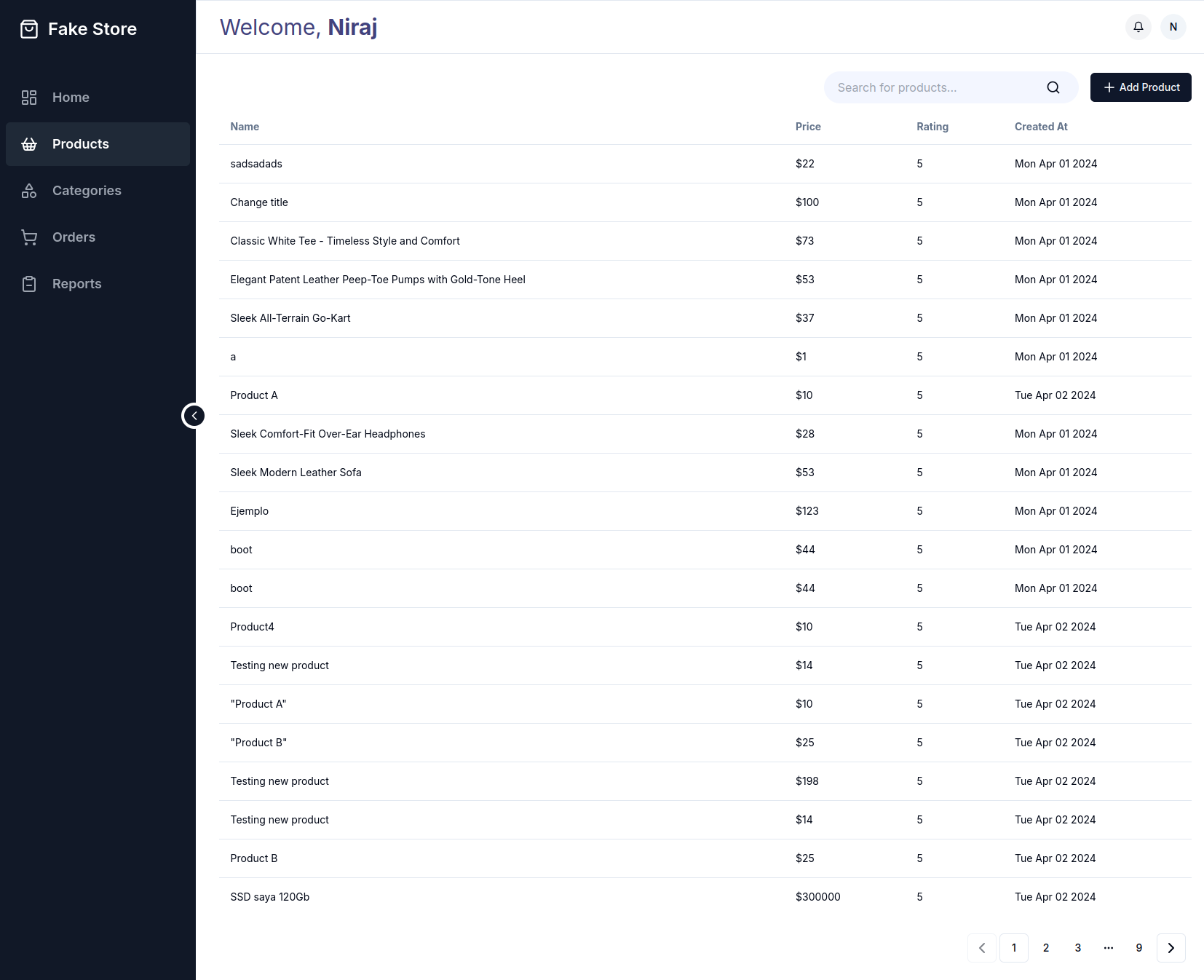Click the previous page arrow
The height and width of the screenshot is (980, 1204).
982,948
